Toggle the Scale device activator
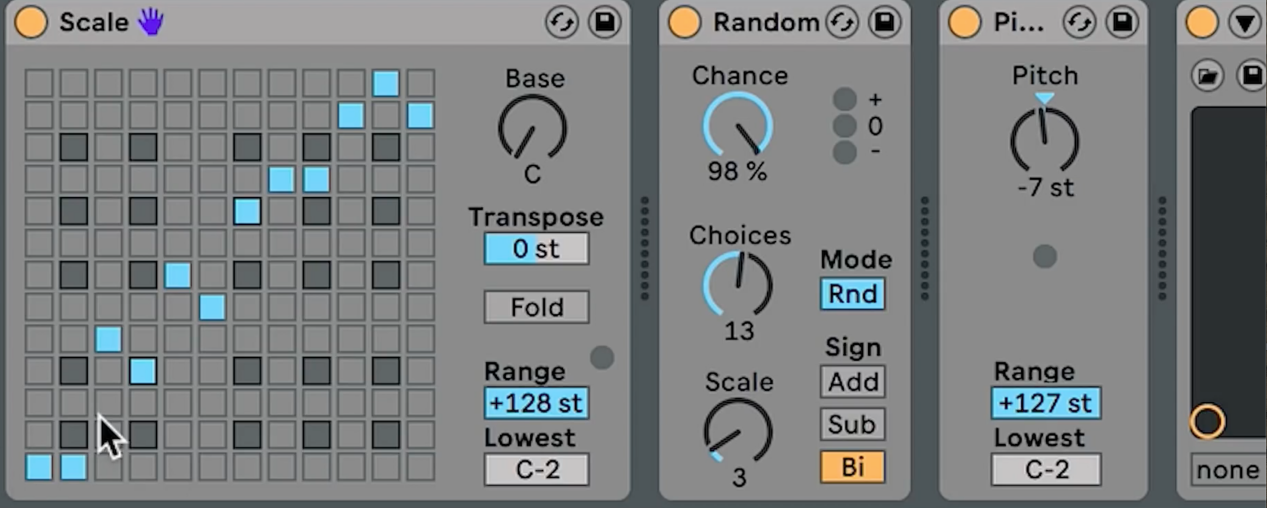Image resolution: width=1267 pixels, height=508 pixels. click(x=31, y=22)
